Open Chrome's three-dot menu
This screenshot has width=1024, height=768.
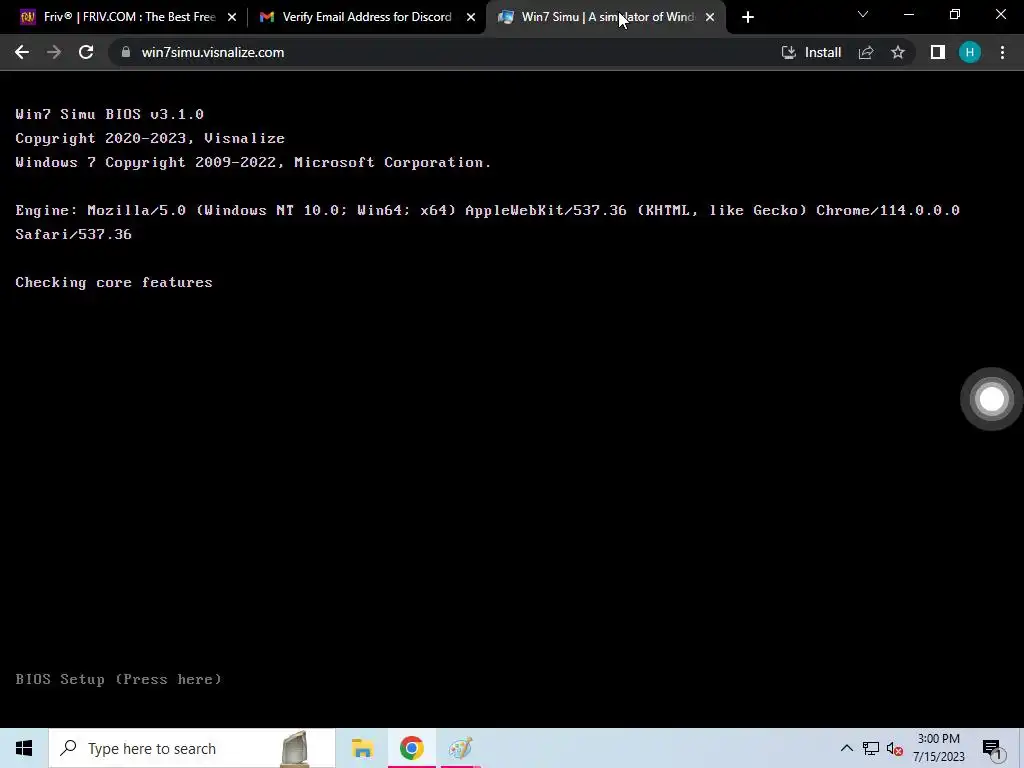click(1002, 52)
